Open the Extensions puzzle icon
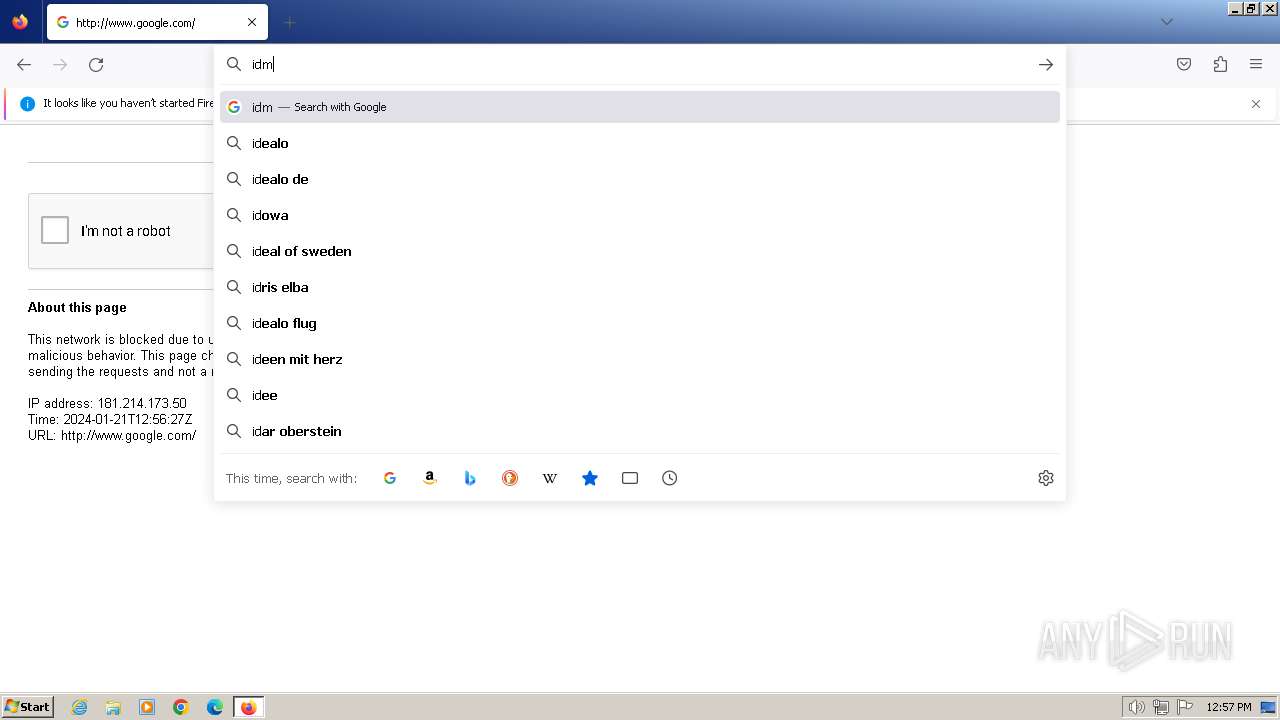The height and width of the screenshot is (720, 1280). (x=1220, y=64)
